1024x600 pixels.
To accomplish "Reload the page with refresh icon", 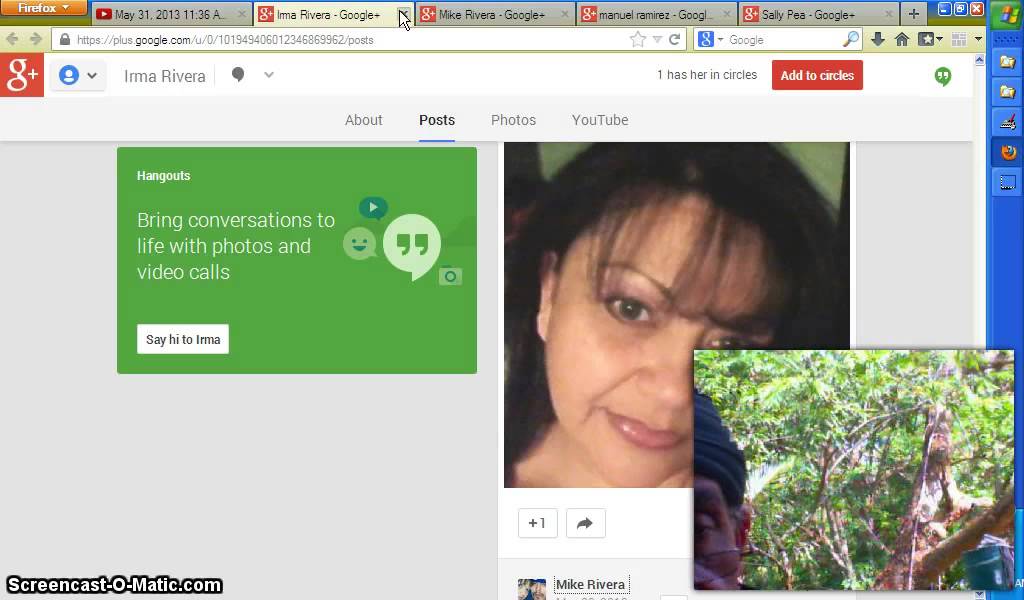I will [675, 40].
